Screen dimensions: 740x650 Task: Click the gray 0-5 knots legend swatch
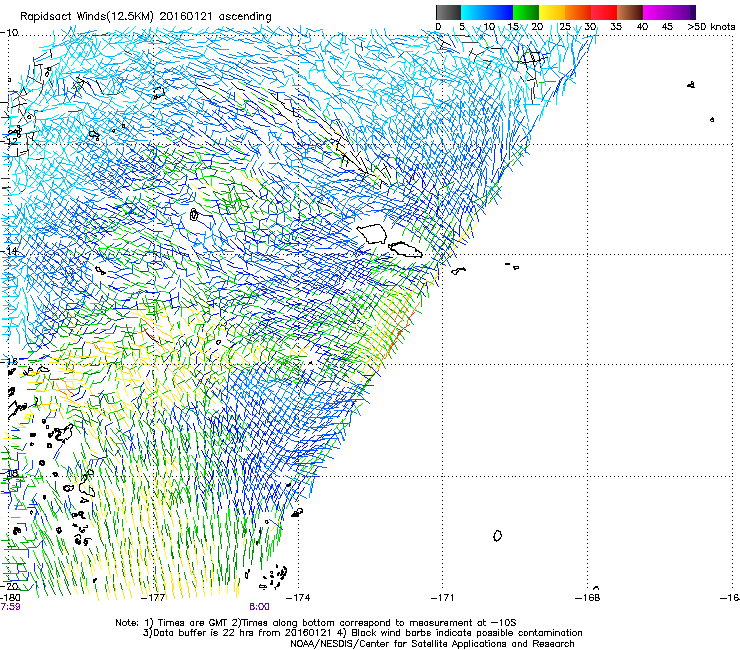point(448,12)
